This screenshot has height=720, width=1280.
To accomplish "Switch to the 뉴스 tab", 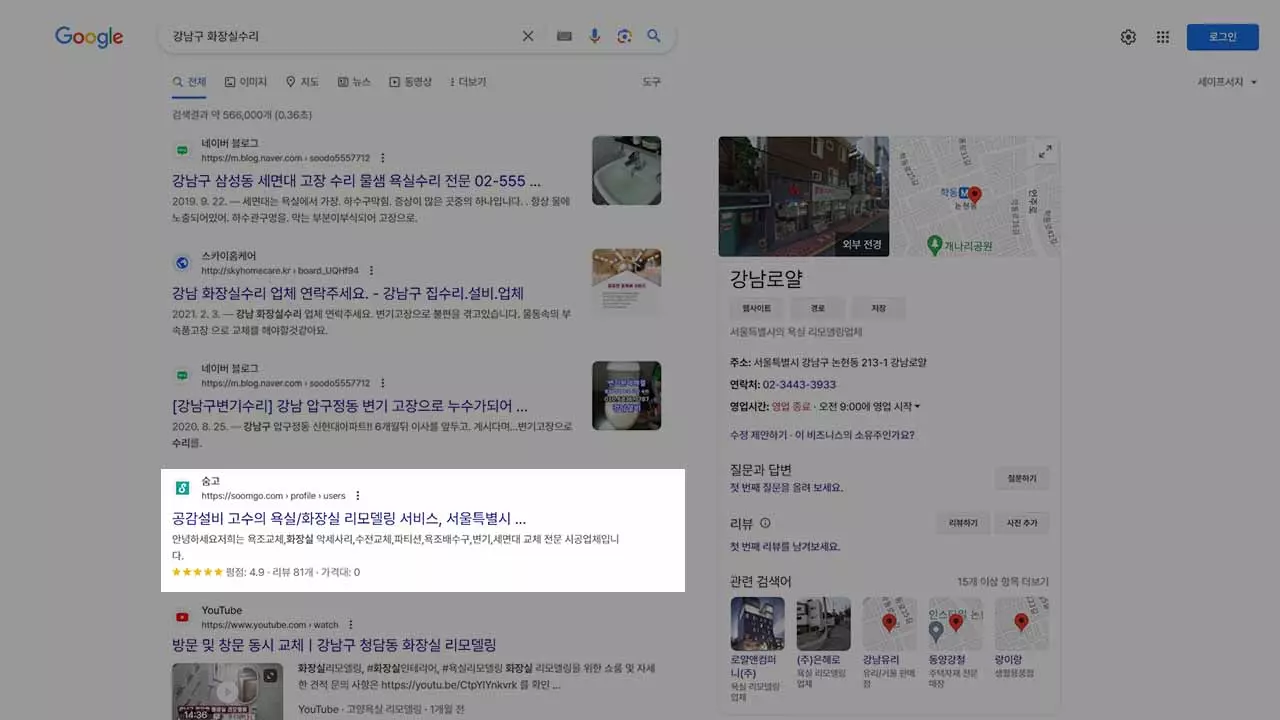I will [x=354, y=82].
